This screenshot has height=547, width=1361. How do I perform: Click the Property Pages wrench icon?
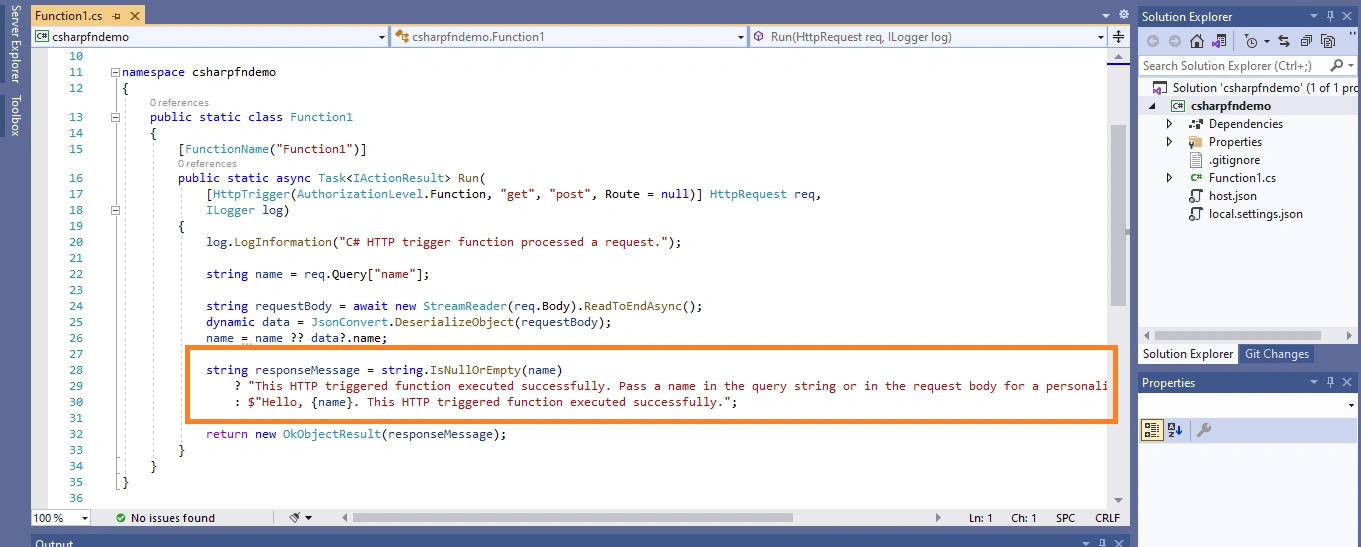click(1204, 430)
